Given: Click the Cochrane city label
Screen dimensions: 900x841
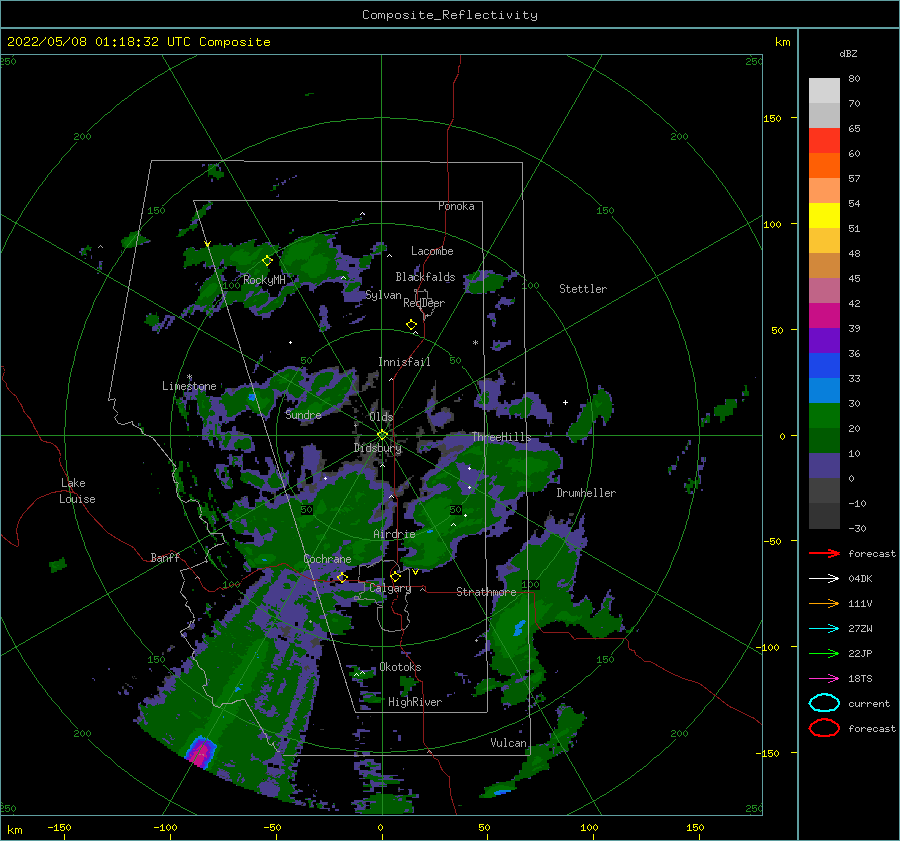Looking at the screenshot, I should click(x=327, y=559).
